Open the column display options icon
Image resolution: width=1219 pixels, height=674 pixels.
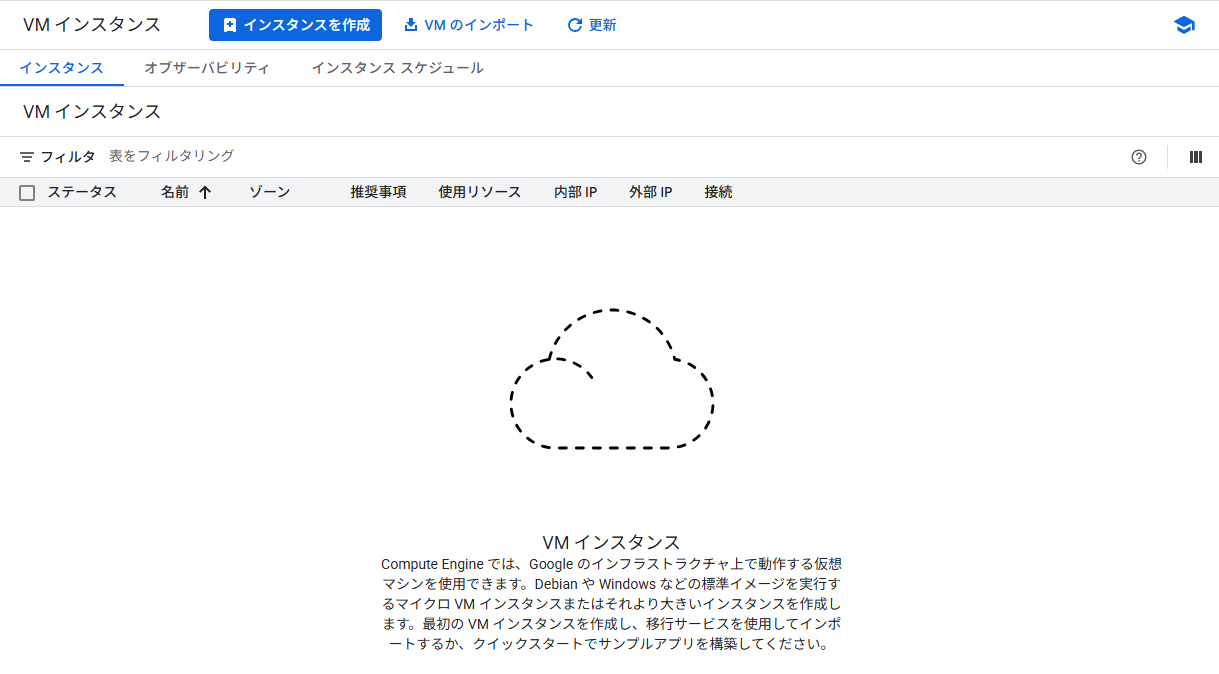click(1195, 157)
